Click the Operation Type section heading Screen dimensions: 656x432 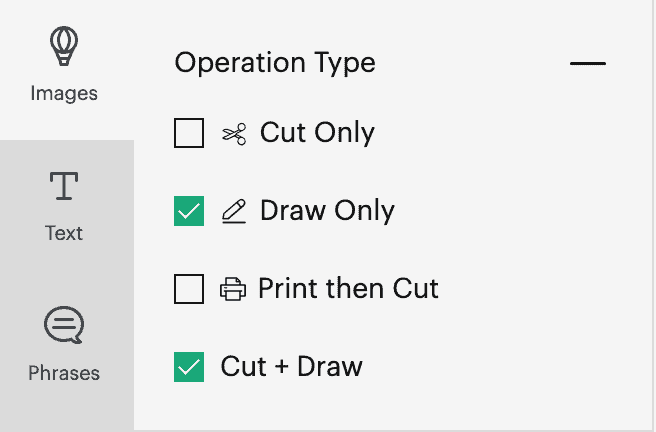tap(275, 64)
